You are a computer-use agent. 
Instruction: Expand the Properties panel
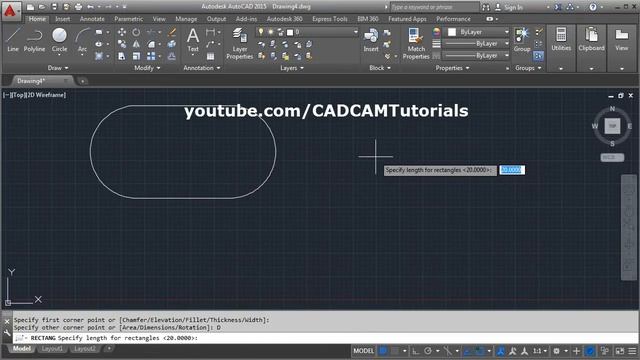click(x=452, y=68)
